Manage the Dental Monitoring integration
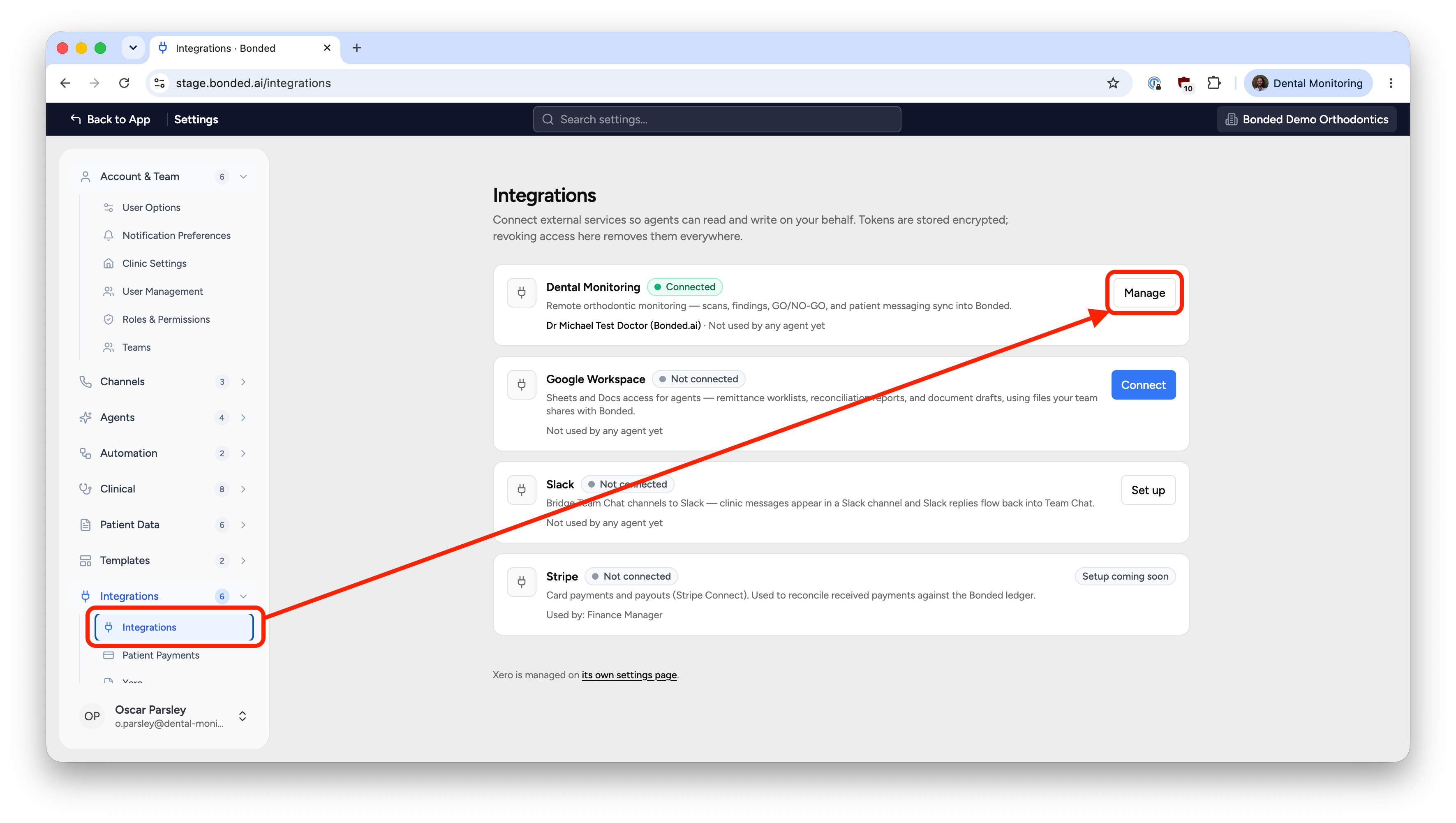 tap(1144, 293)
